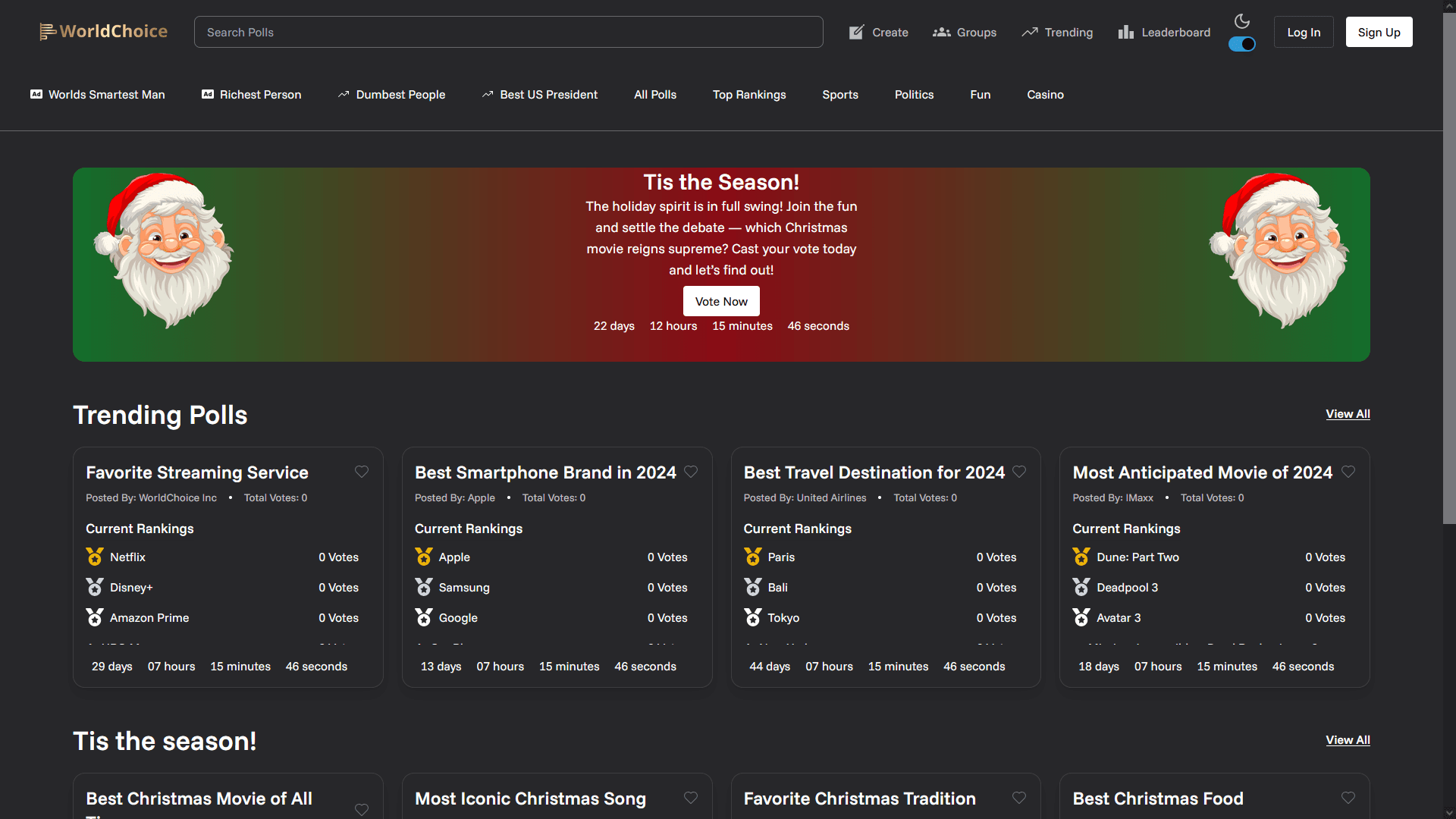Toggle the dark mode switch
The width and height of the screenshot is (1456, 819).
pyautogui.click(x=1241, y=44)
